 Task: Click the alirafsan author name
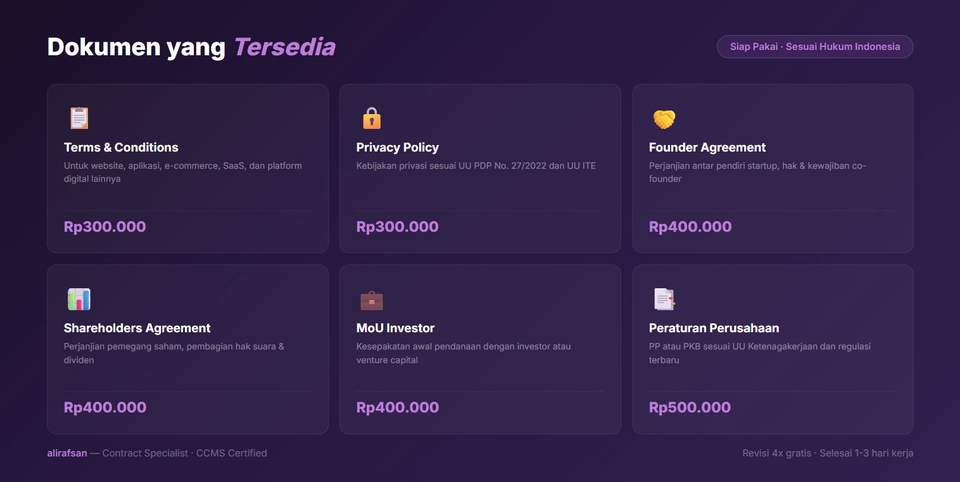tap(66, 453)
